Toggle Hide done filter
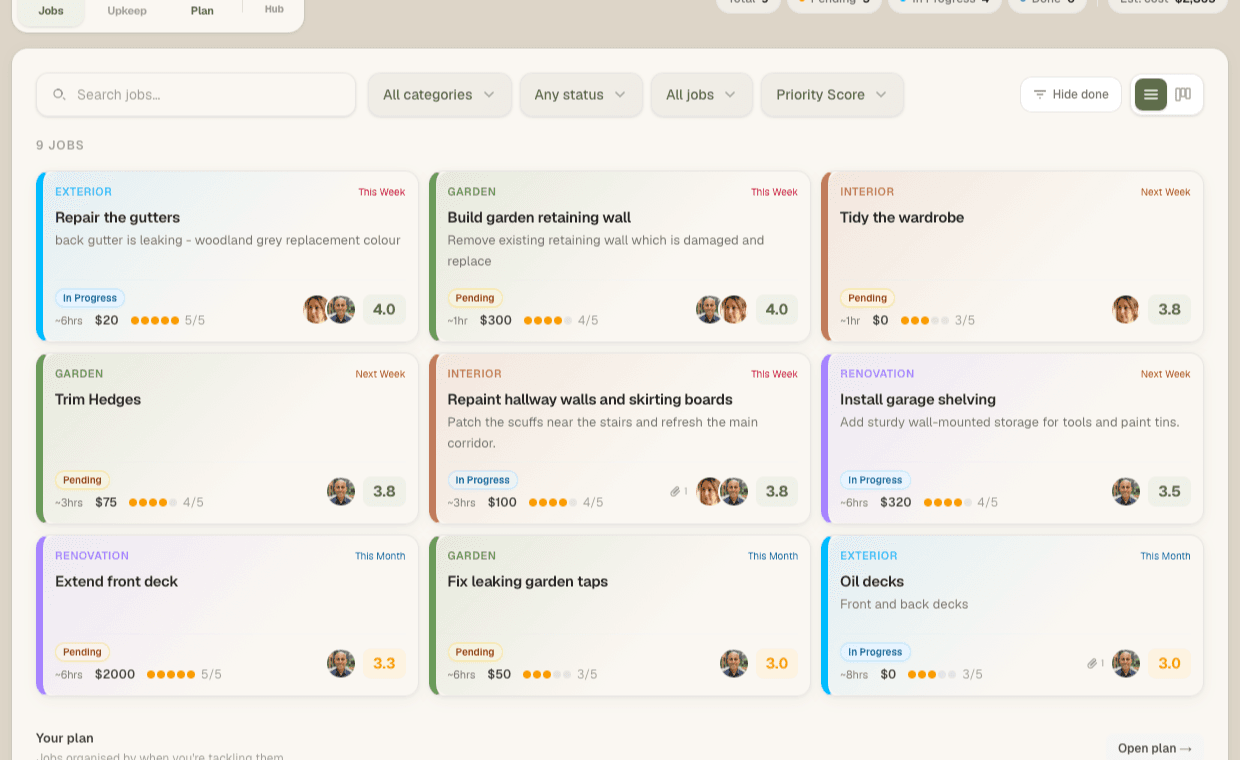1240x760 pixels. pyautogui.click(x=1071, y=95)
